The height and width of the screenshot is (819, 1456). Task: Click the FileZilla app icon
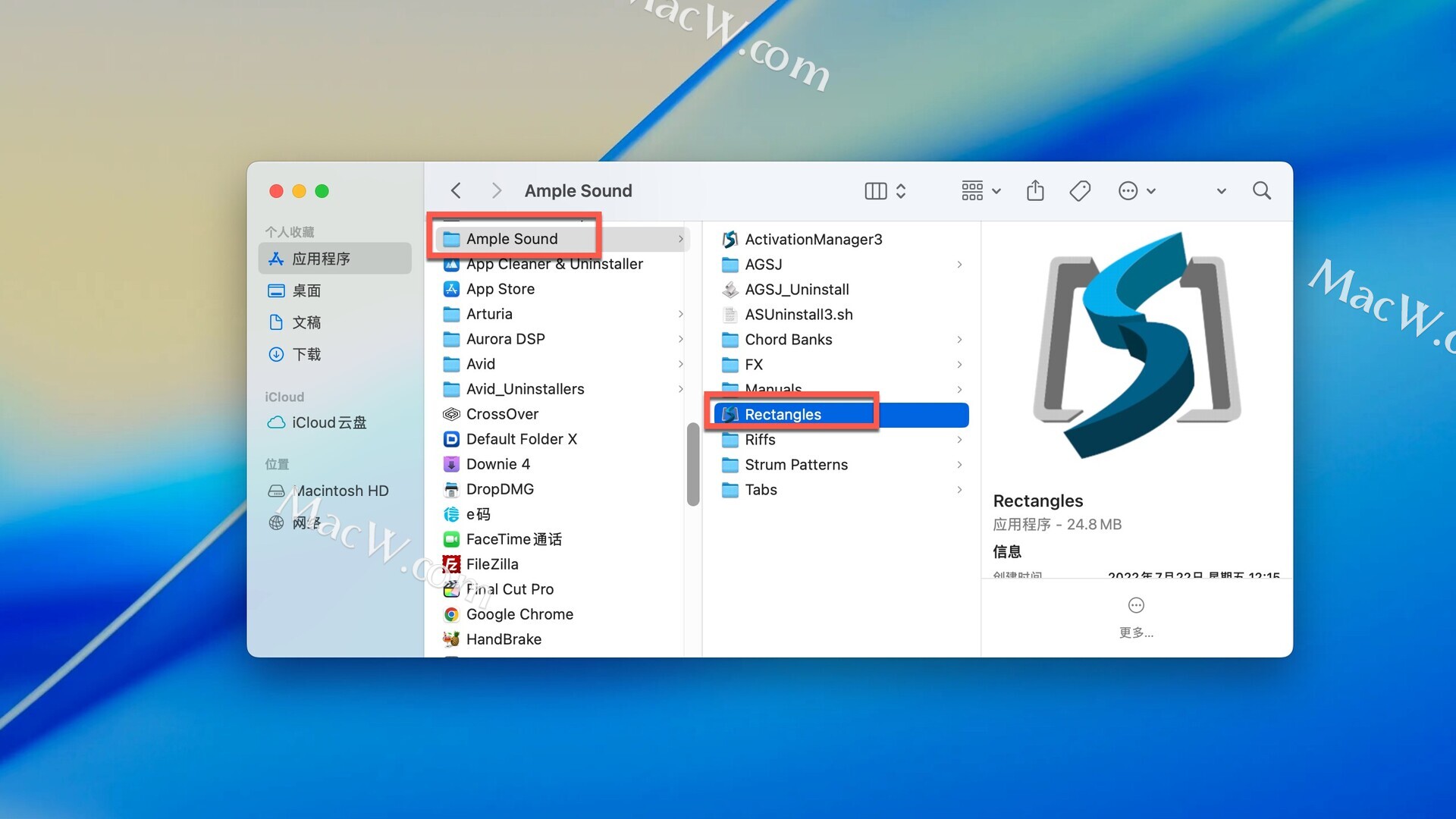pyautogui.click(x=451, y=564)
